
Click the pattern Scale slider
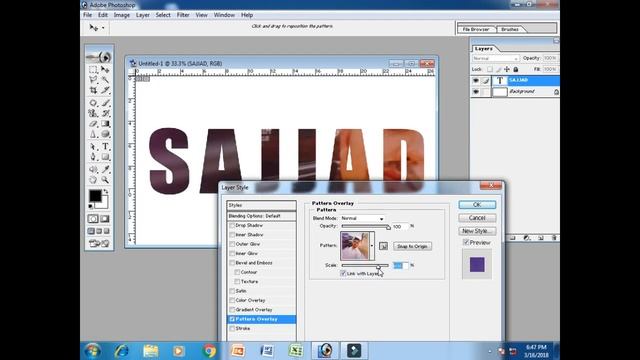[366, 266]
